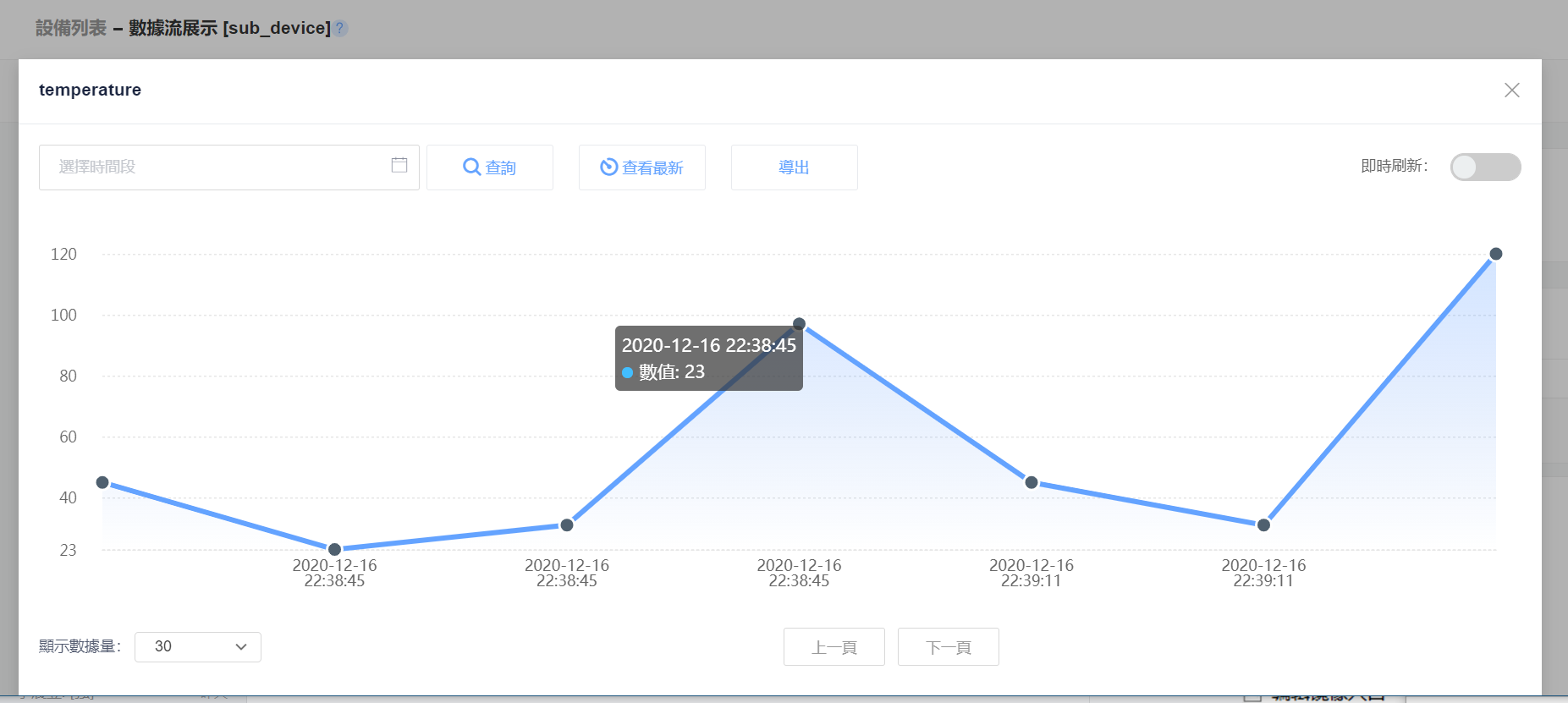Viewport: 1568px width, 703px height.
Task: Click the last data point at 120
Action: pyautogui.click(x=1495, y=254)
